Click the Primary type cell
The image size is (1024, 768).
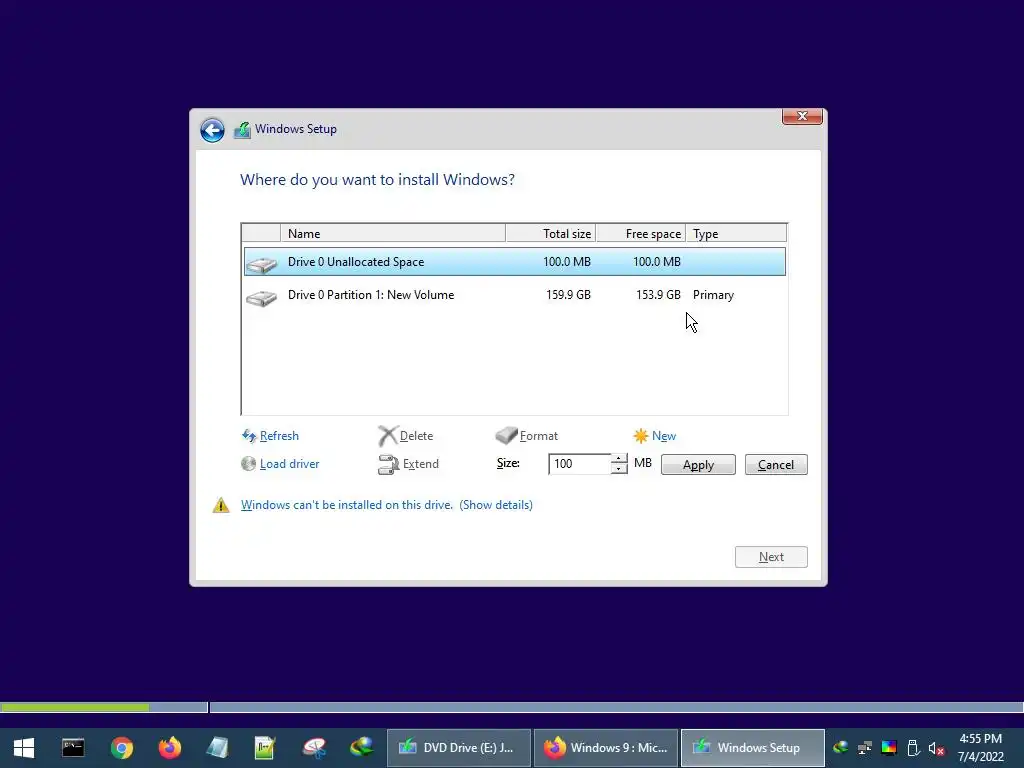click(713, 295)
